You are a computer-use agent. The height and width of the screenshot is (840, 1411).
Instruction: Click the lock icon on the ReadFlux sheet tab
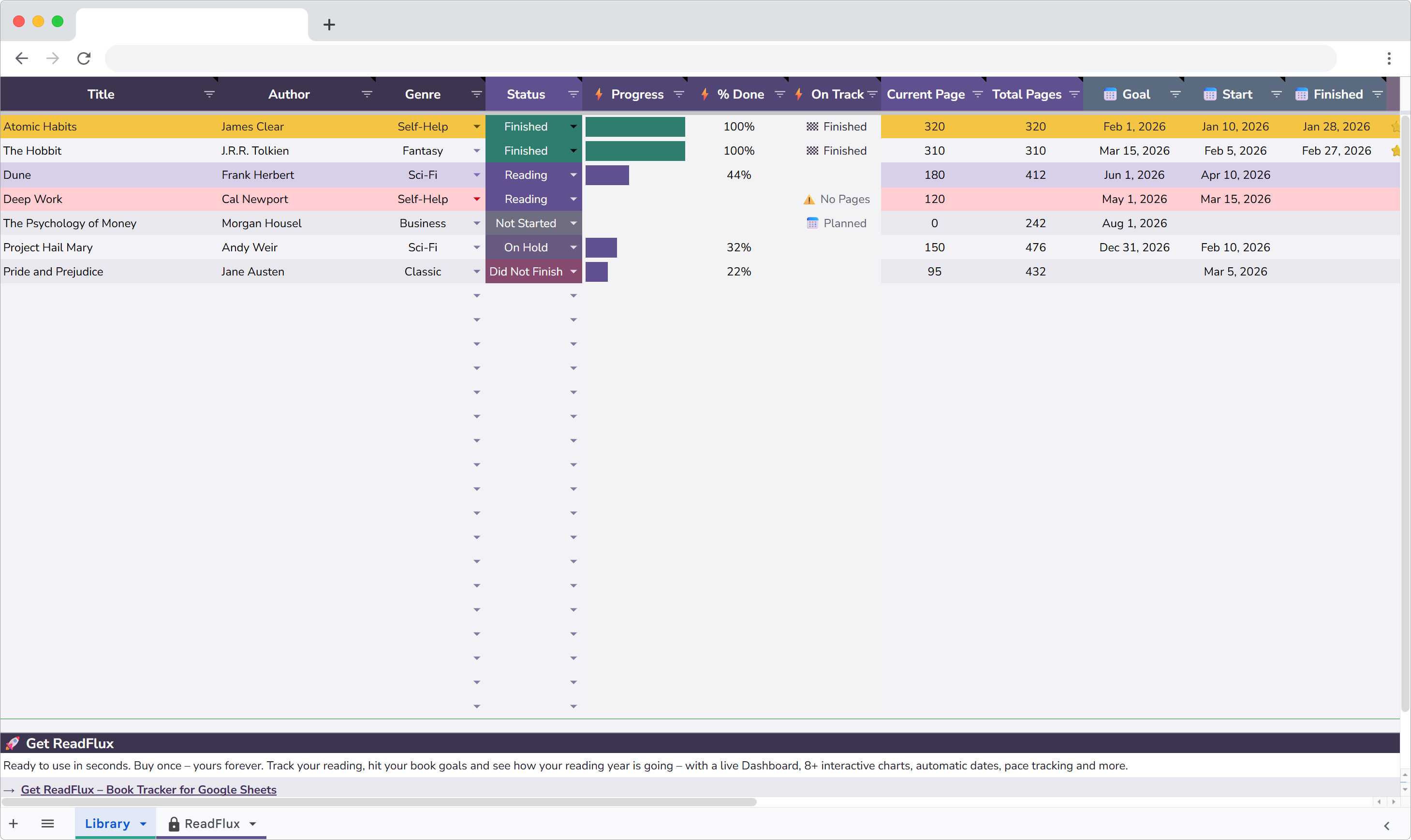coord(174,824)
